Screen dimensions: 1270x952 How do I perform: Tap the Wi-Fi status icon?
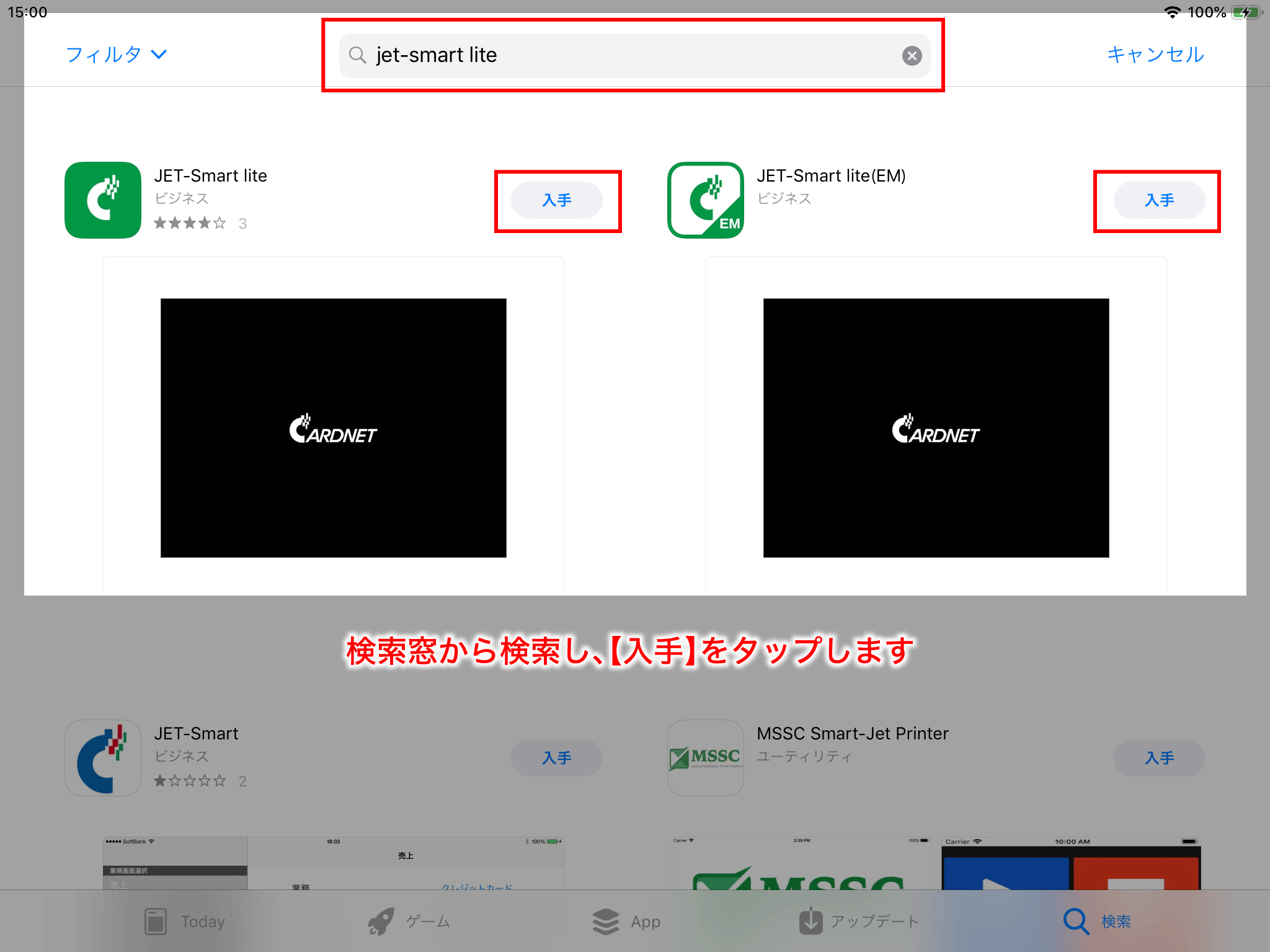[x=1172, y=12]
